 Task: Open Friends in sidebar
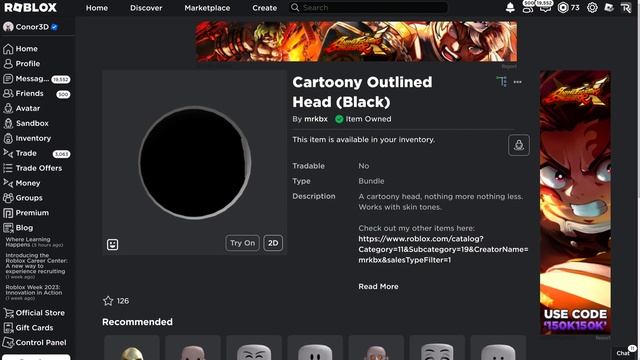point(36,93)
